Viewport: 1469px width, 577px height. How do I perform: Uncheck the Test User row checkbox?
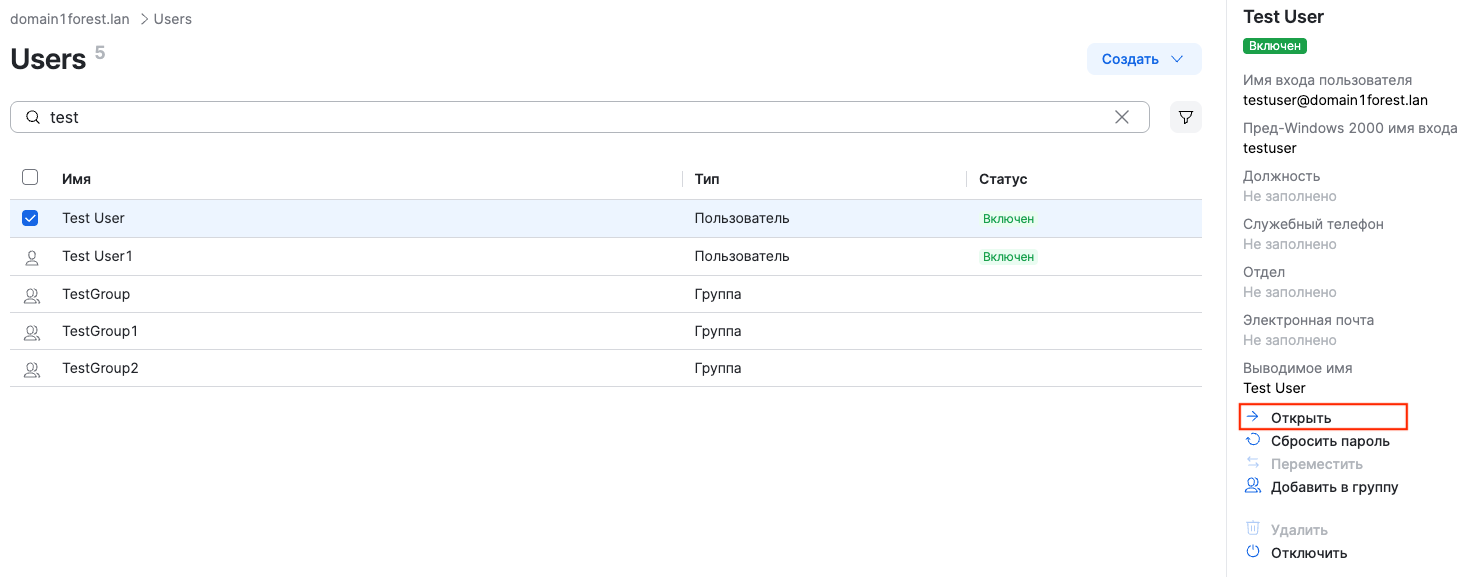(x=30, y=218)
